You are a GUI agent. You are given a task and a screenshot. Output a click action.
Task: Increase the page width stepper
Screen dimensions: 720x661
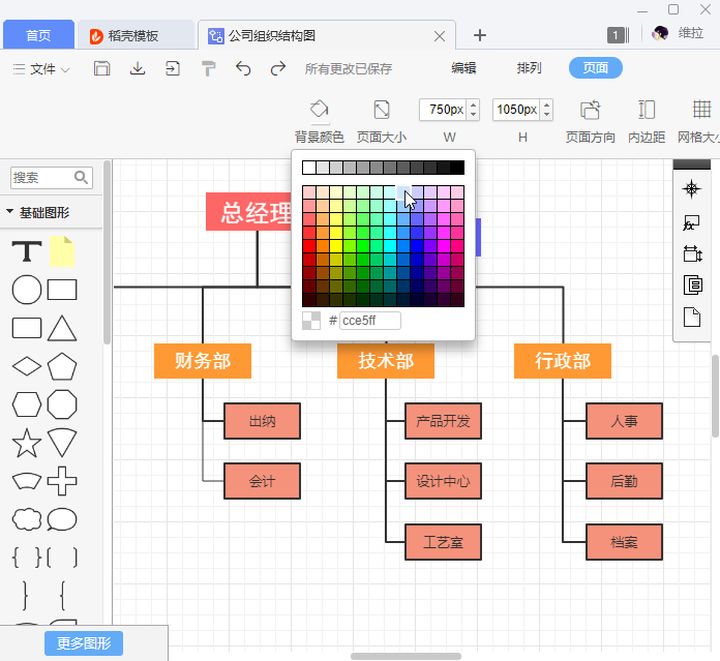pos(473,105)
